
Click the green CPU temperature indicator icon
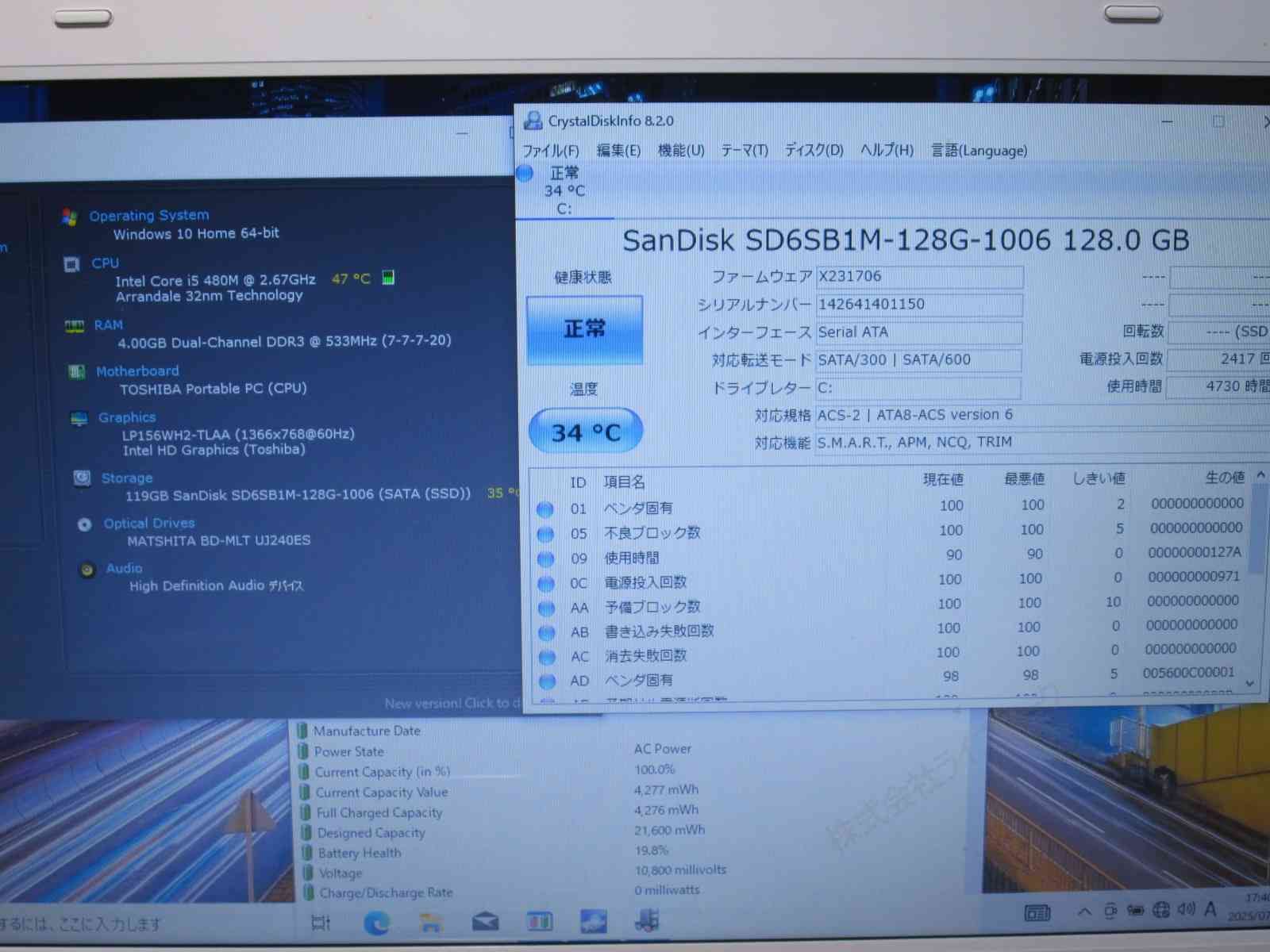(x=388, y=278)
